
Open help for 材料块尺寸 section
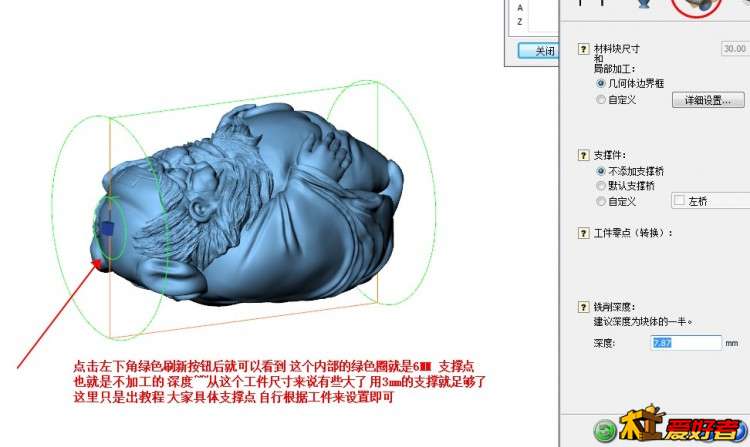(583, 48)
